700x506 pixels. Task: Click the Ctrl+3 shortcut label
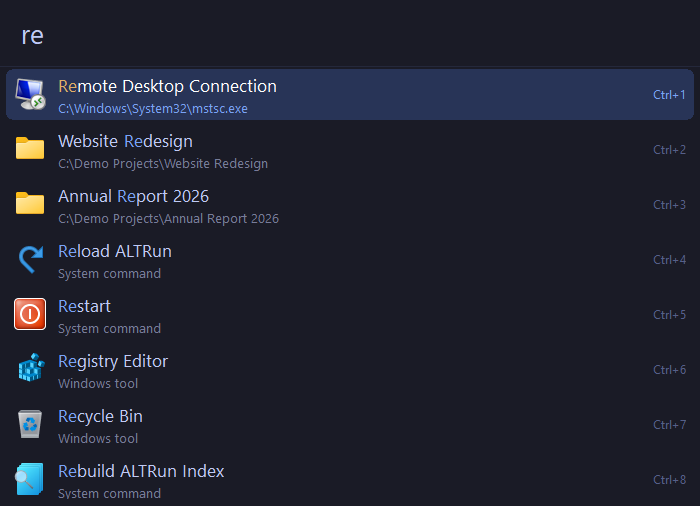coord(669,205)
